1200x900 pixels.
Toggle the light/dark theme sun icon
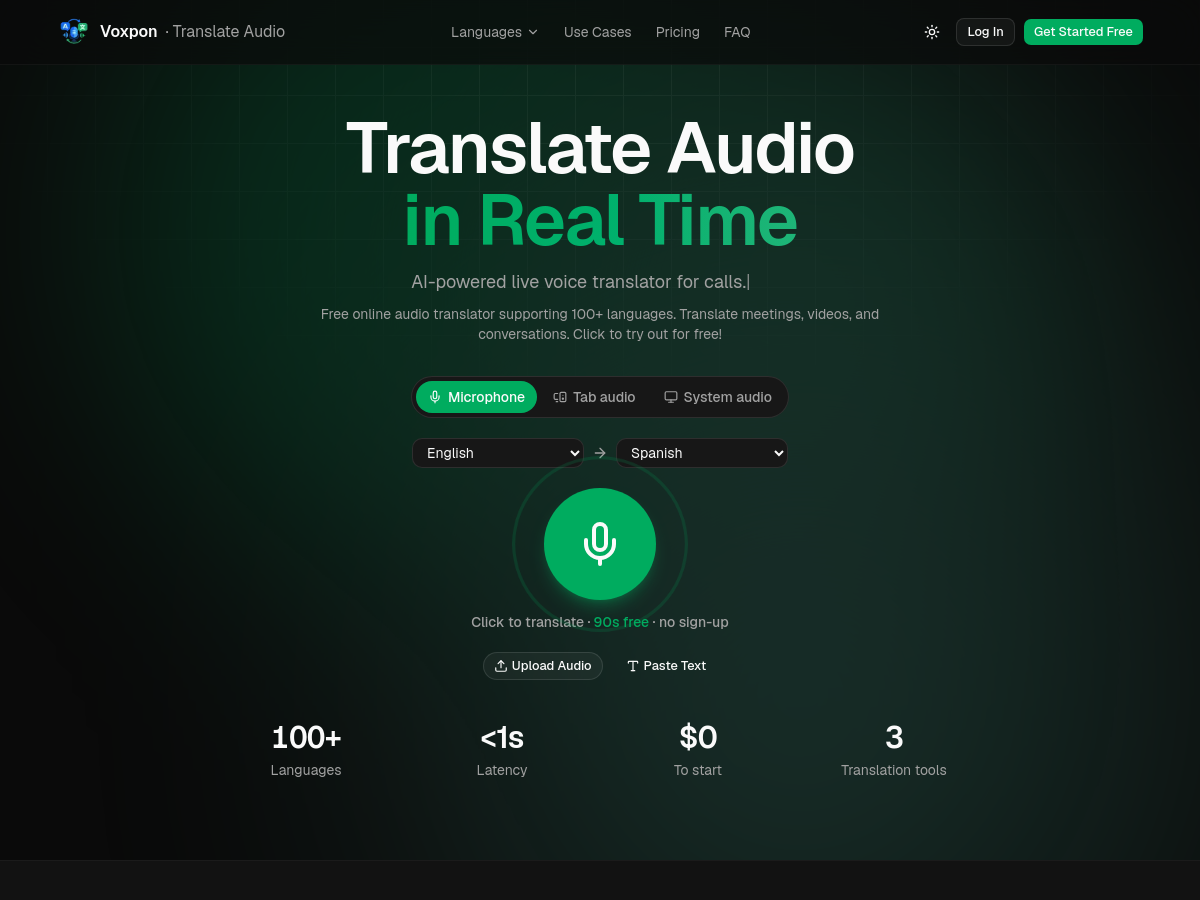932,32
